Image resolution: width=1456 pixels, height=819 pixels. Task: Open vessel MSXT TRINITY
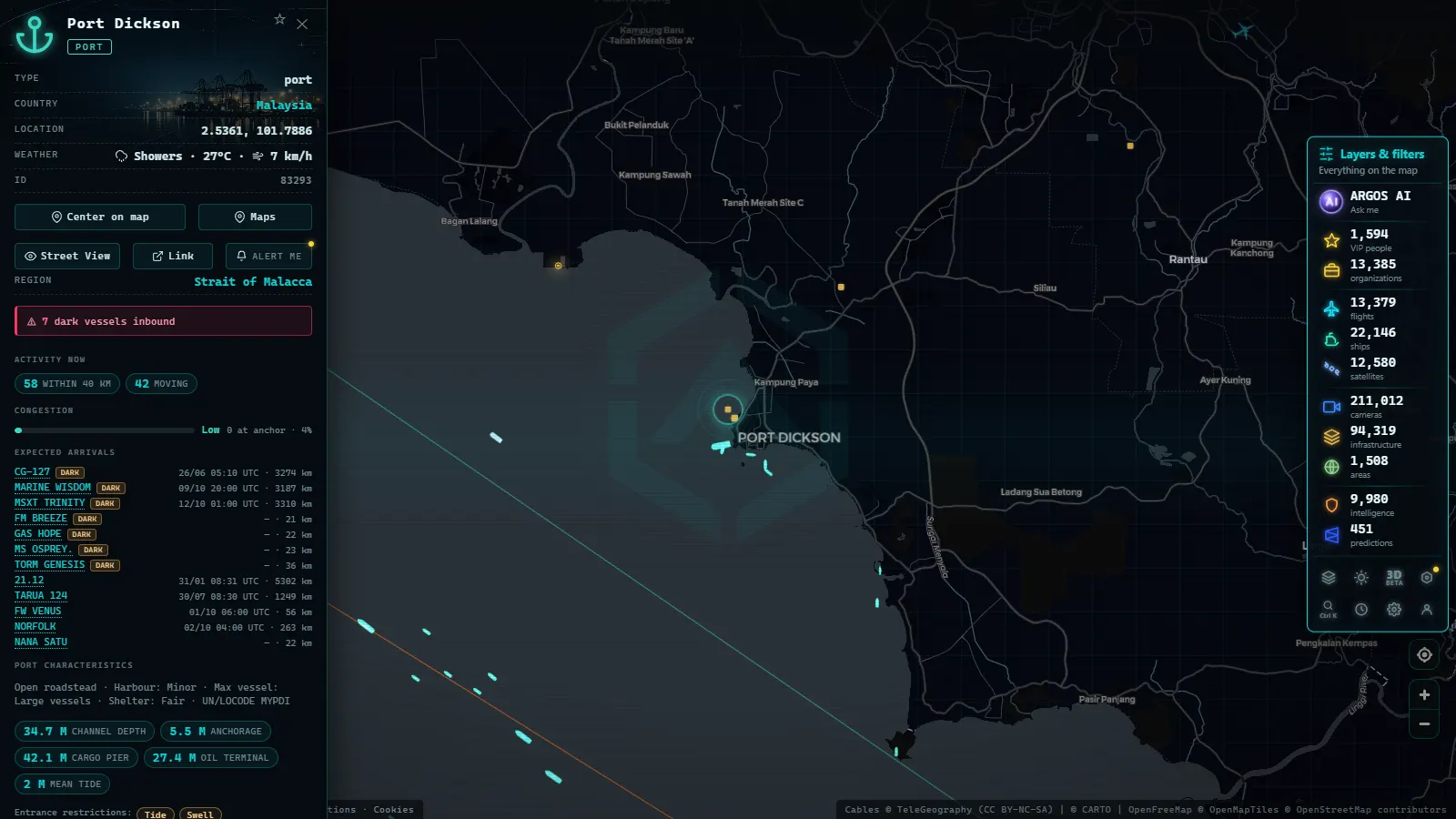(50, 503)
